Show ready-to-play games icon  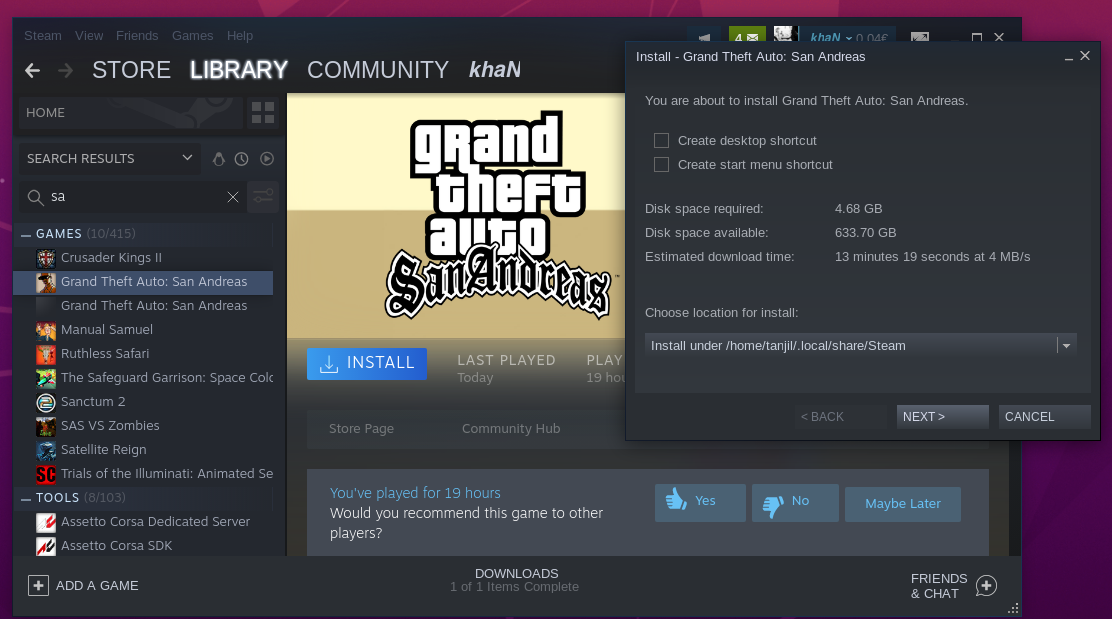[267, 159]
